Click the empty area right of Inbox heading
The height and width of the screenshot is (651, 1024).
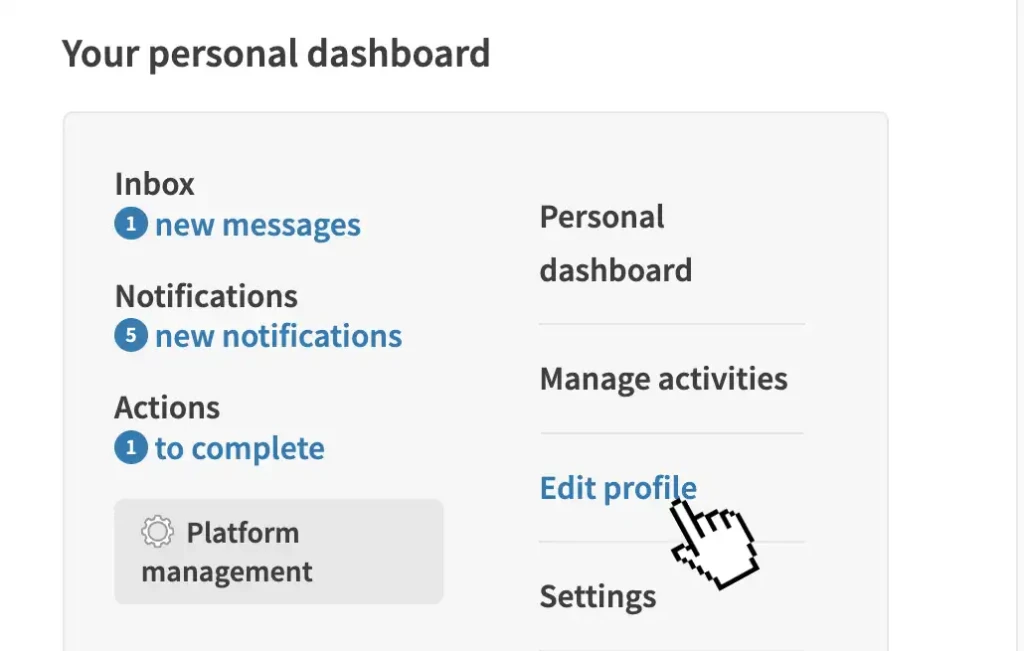[330, 184]
